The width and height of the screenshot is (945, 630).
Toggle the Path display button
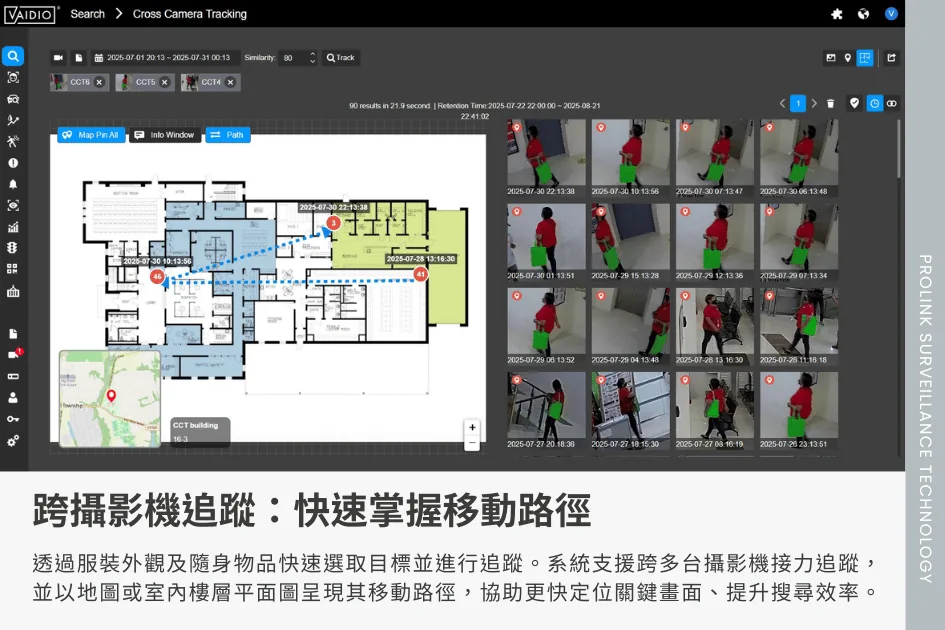228,135
